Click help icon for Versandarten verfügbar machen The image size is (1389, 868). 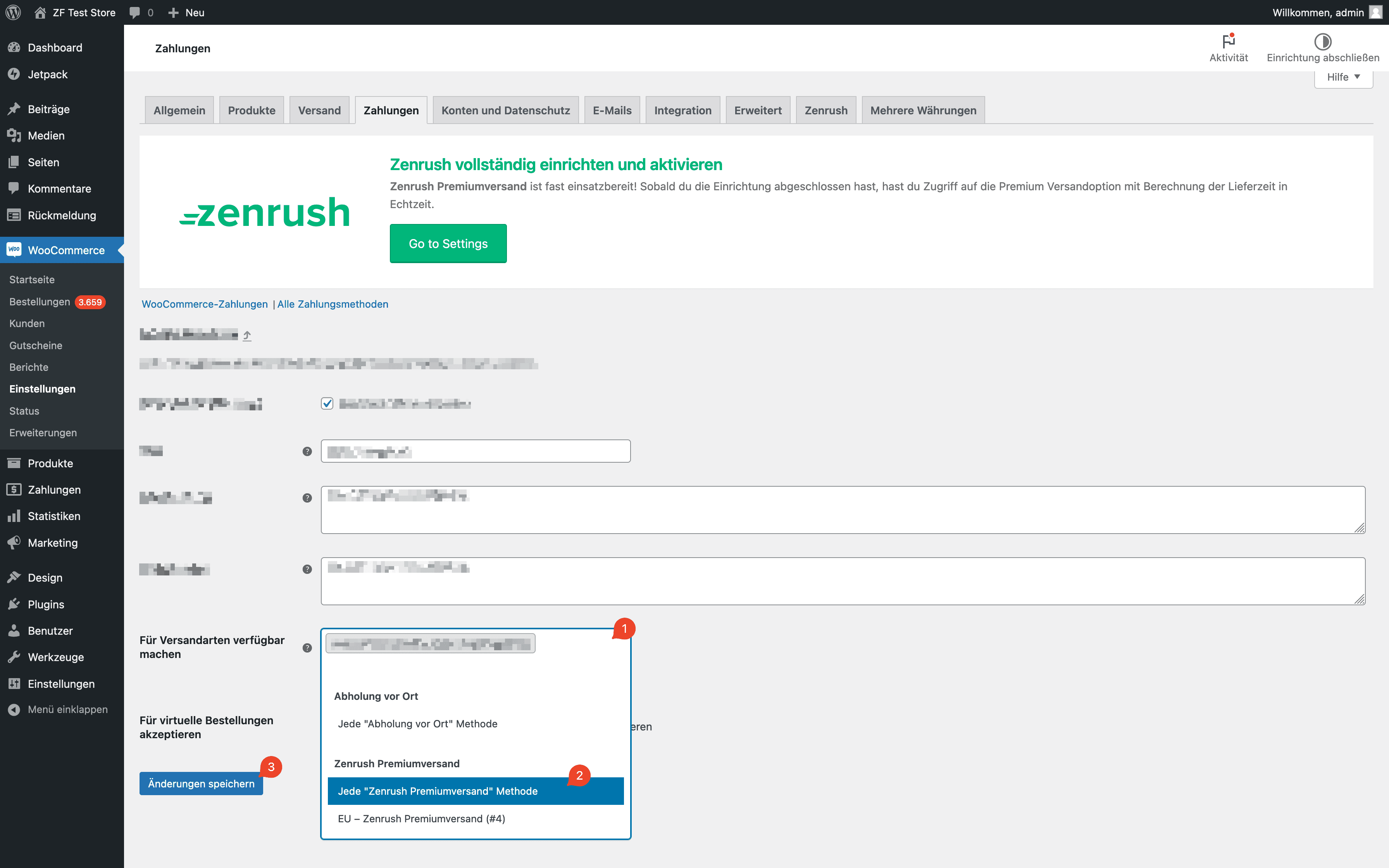pos(307,648)
